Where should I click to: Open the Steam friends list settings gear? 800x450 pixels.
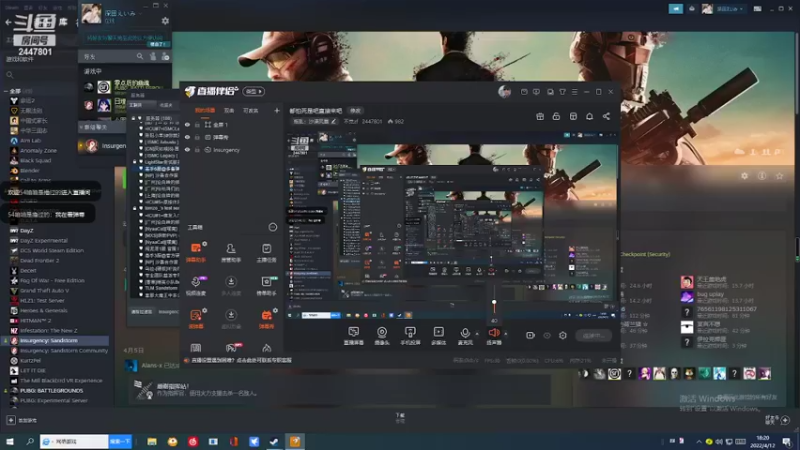[x=165, y=21]
